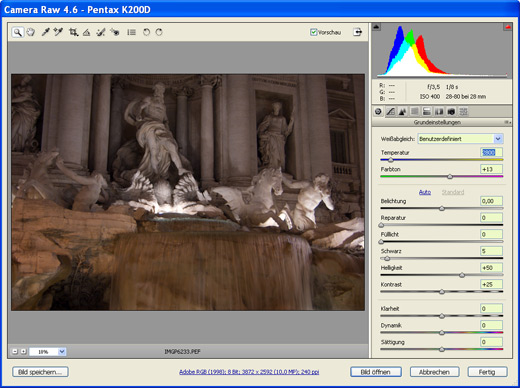This screenshot has width=520, height=388.
Task: Click the Schwarz slider handle
Action: tap(387, 259)
